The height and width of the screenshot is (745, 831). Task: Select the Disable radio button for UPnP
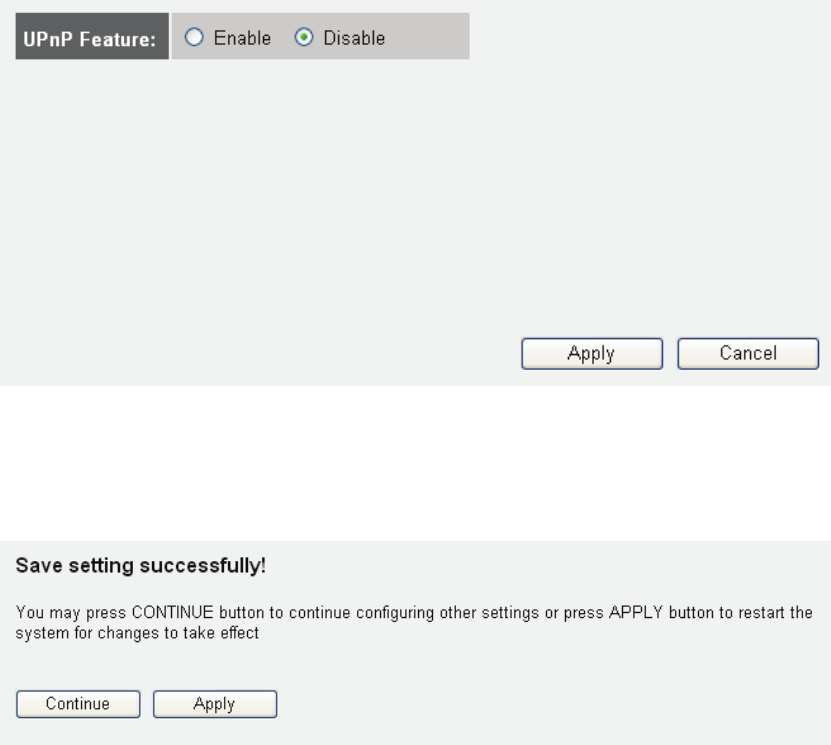[304, 37]
